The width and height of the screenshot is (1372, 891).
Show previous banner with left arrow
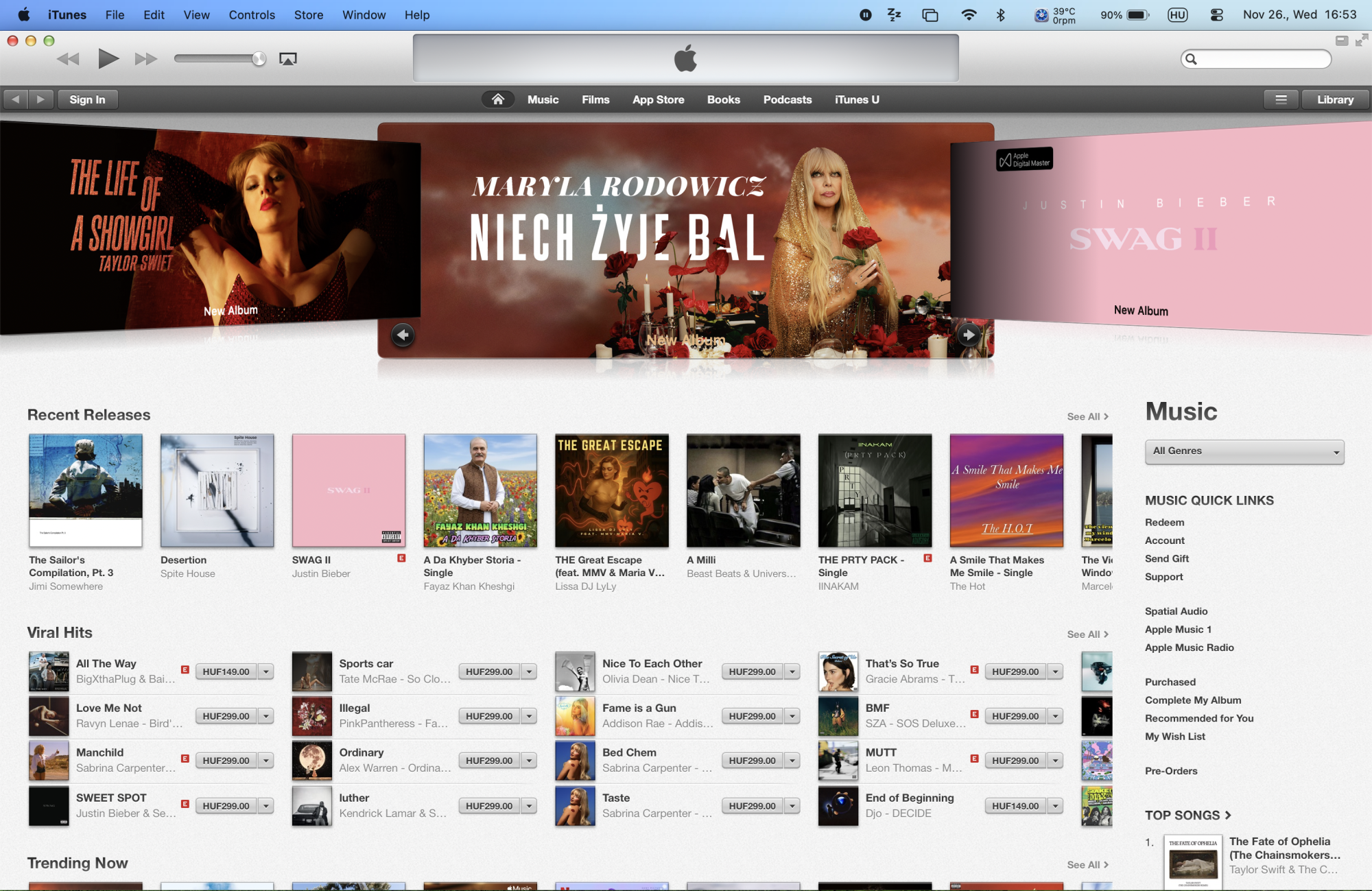(403, 335)
